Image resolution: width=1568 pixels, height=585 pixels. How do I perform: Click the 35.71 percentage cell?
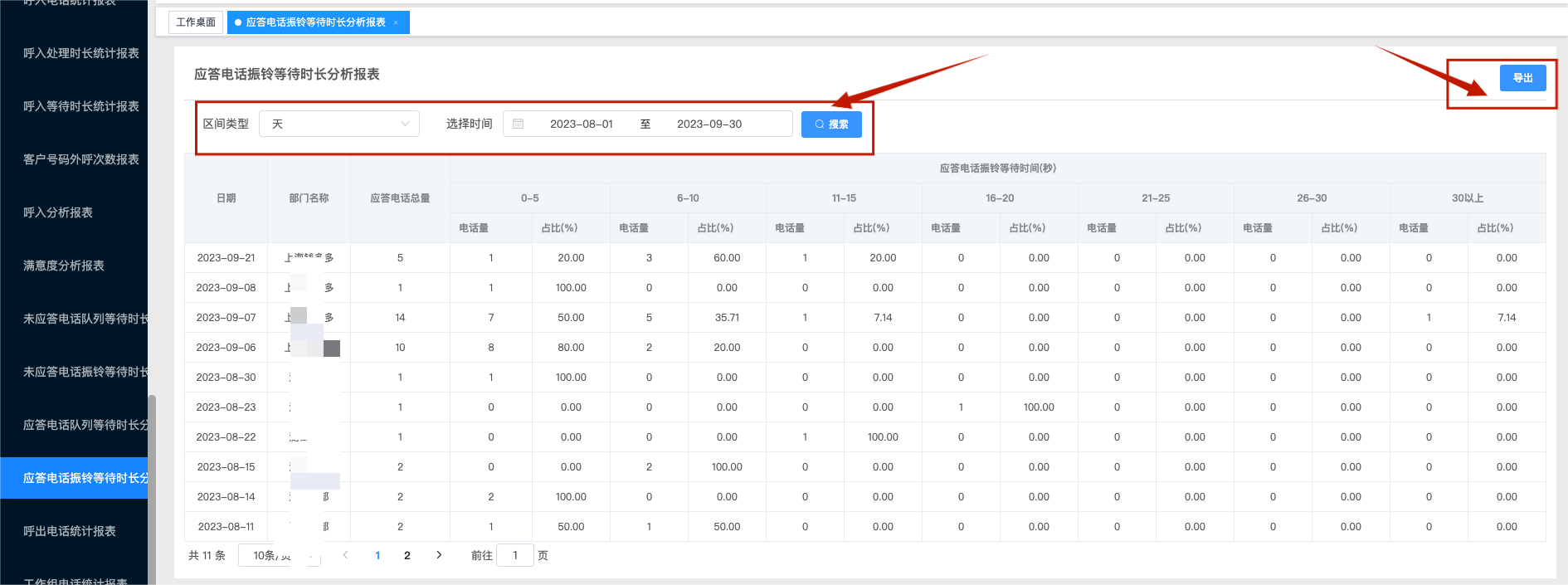(727, 318)
